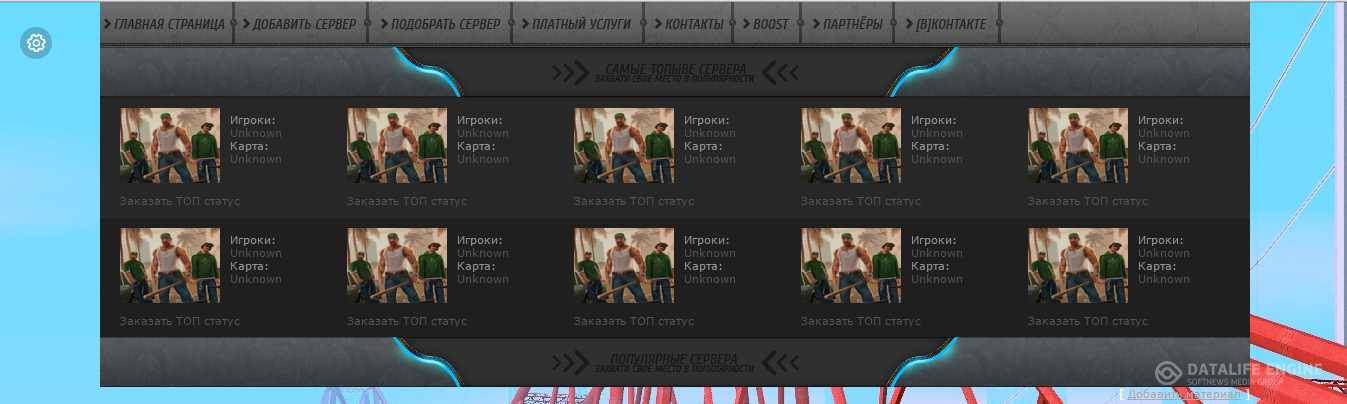This screenshot has width=1347, height=404.
Task: Open Платный услуги menu item
Action: pos(578,24)
